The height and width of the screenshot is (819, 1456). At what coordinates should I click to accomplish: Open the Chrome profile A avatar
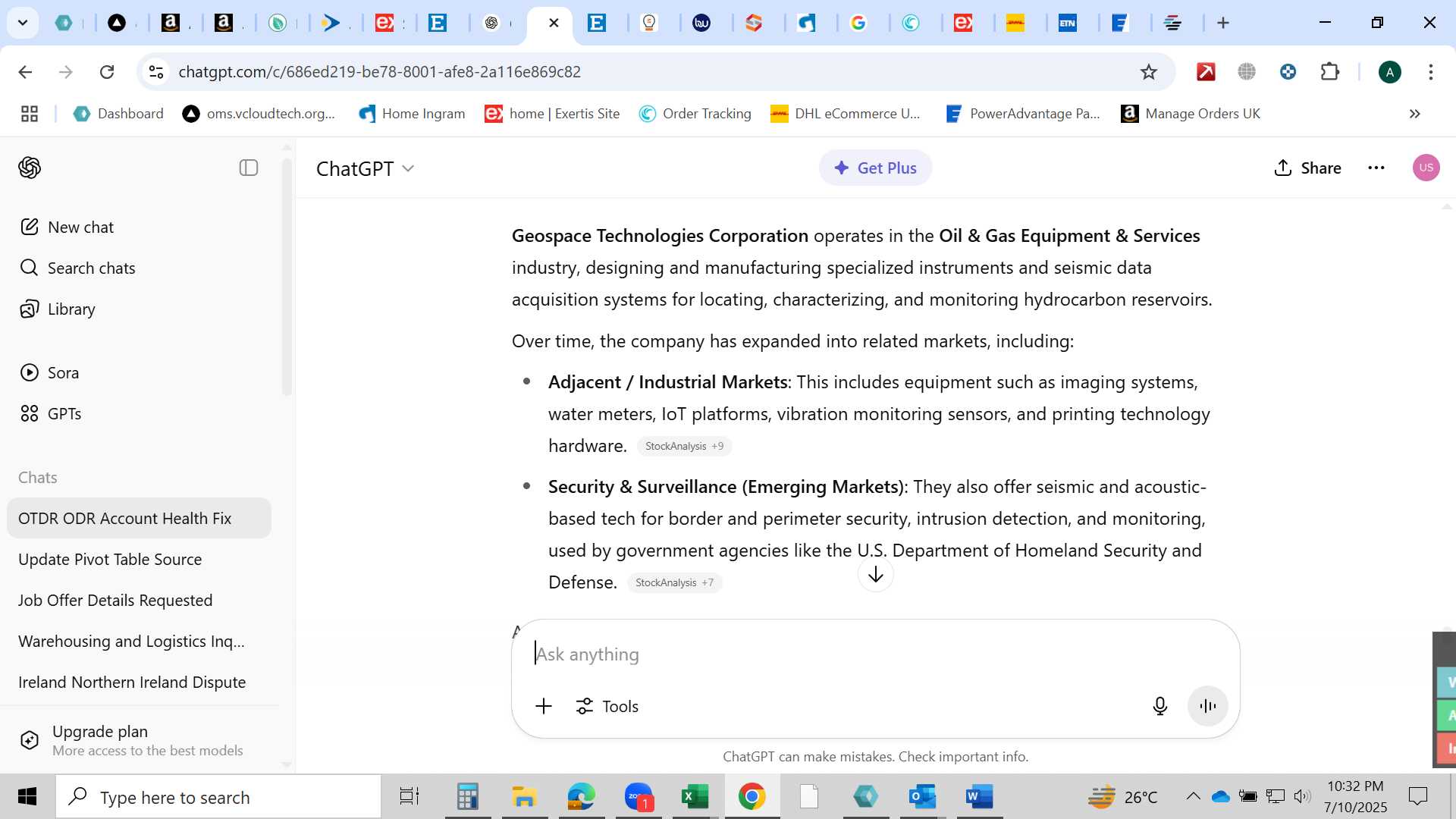pos(1390,72)
